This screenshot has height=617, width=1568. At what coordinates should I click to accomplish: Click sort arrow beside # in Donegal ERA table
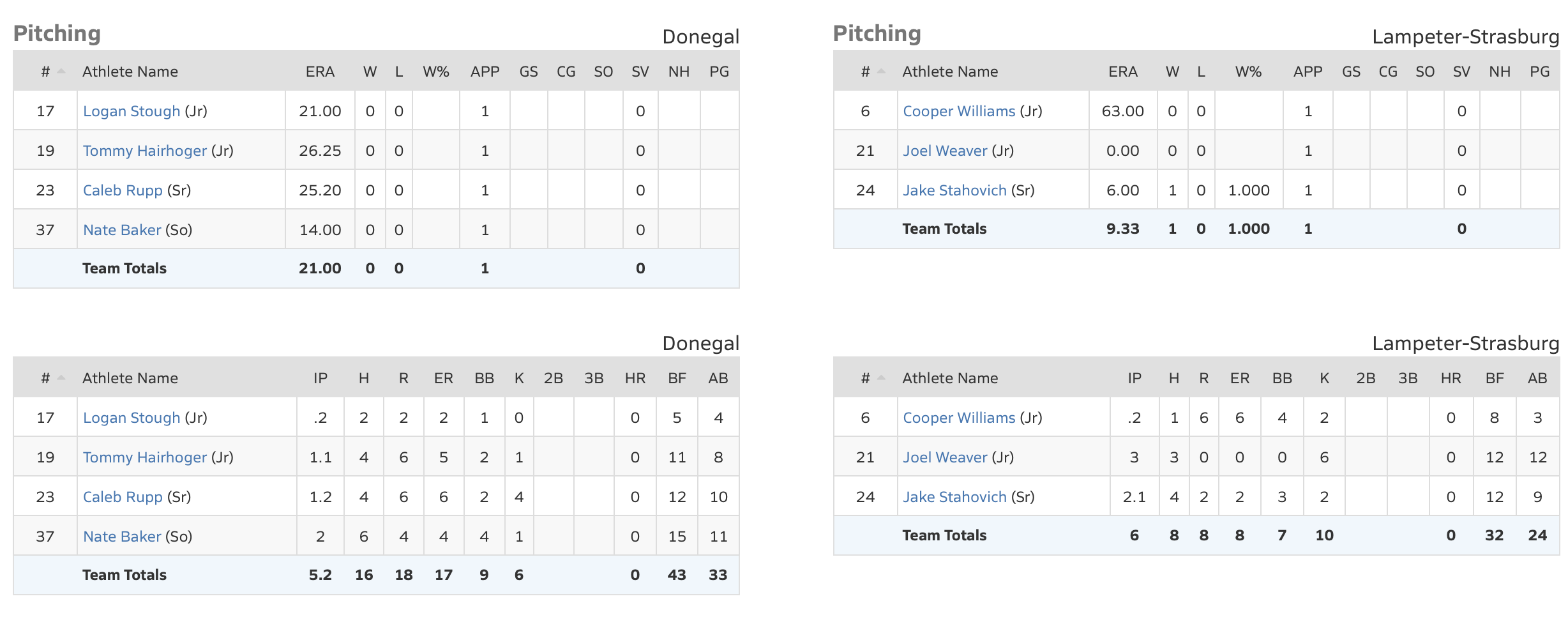point(61,72)
